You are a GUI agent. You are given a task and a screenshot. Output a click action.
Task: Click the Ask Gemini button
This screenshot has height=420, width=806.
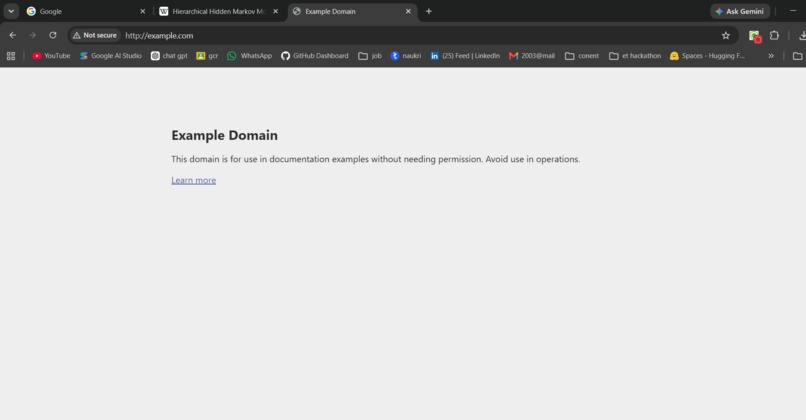point(740,11)
